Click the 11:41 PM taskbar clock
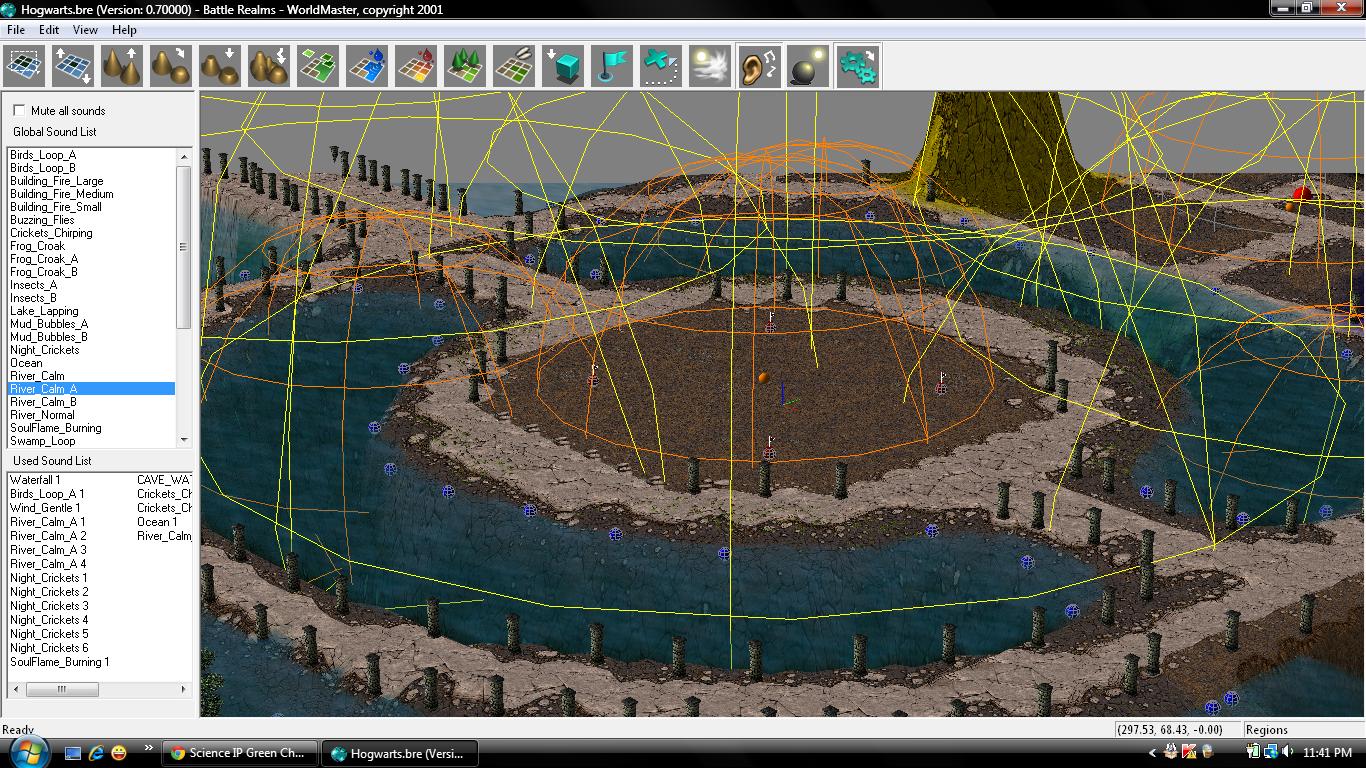The image size is (1366, 768). 1328,752
